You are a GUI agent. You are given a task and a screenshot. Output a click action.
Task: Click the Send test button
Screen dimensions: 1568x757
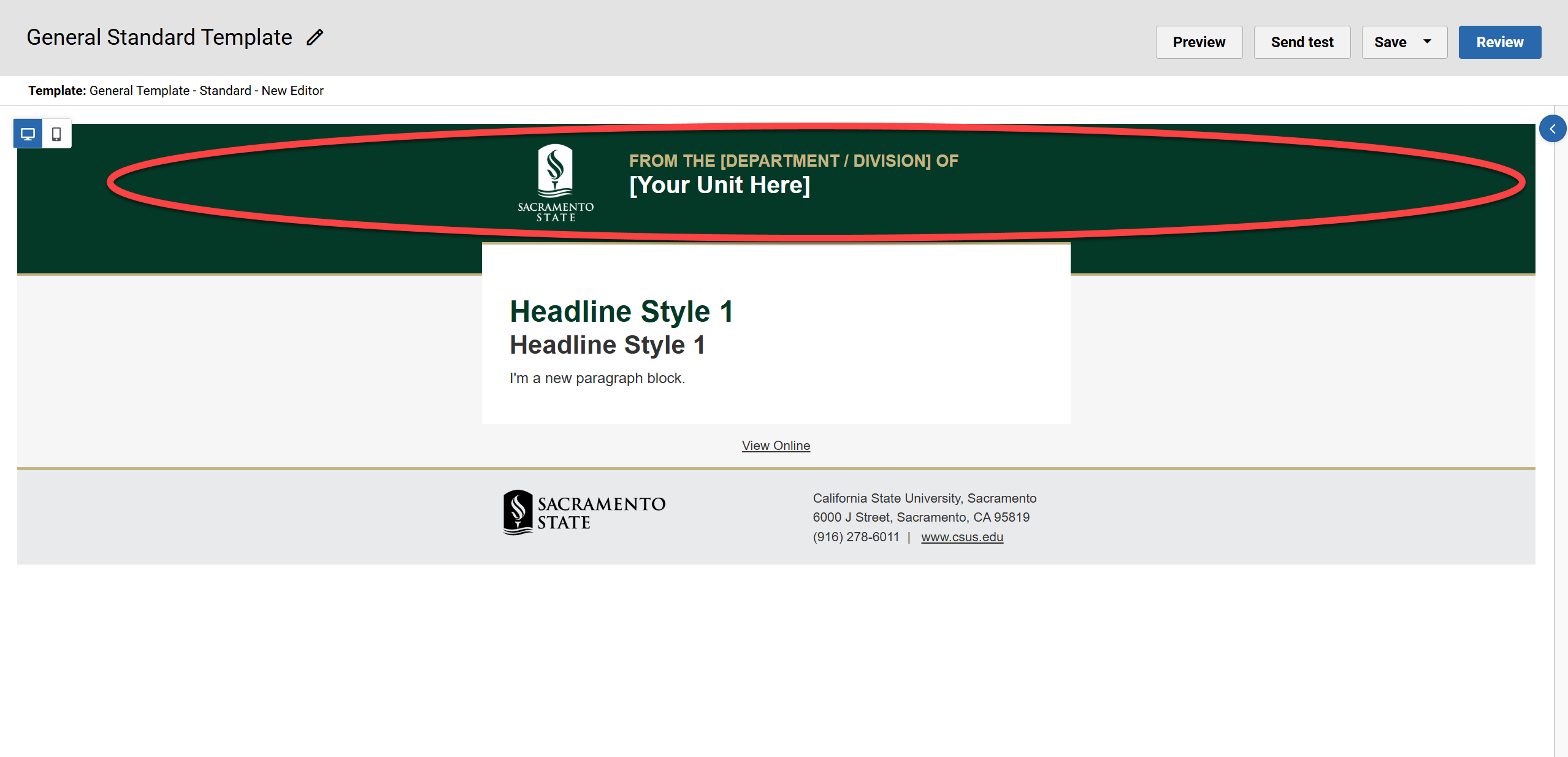tap(1302, 42)
